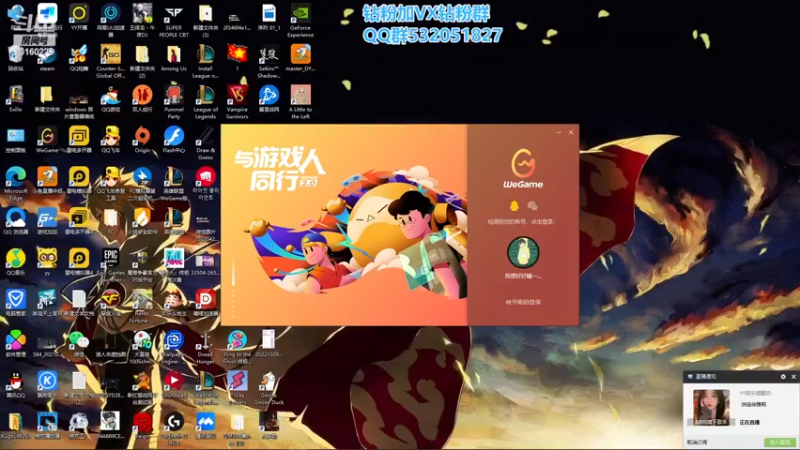This screenshot has height=450, width=800.
Task: Open the Origin desktop shortcut
Action: click(142, 140)
